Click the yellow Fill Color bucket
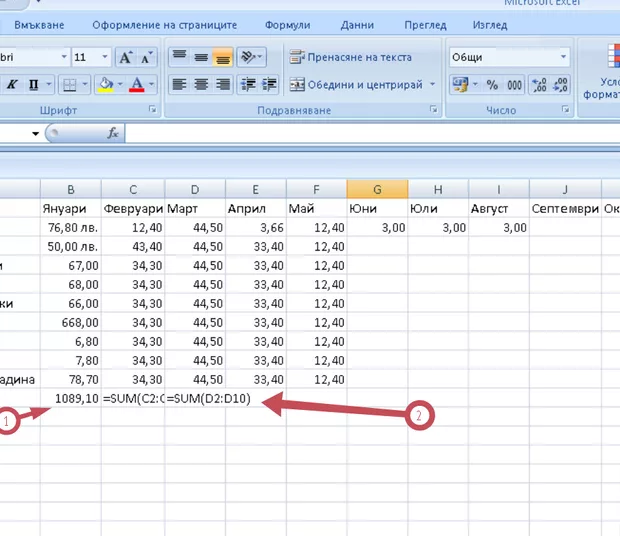This screenshot has height=536, width=620. [x=105, y=85]
